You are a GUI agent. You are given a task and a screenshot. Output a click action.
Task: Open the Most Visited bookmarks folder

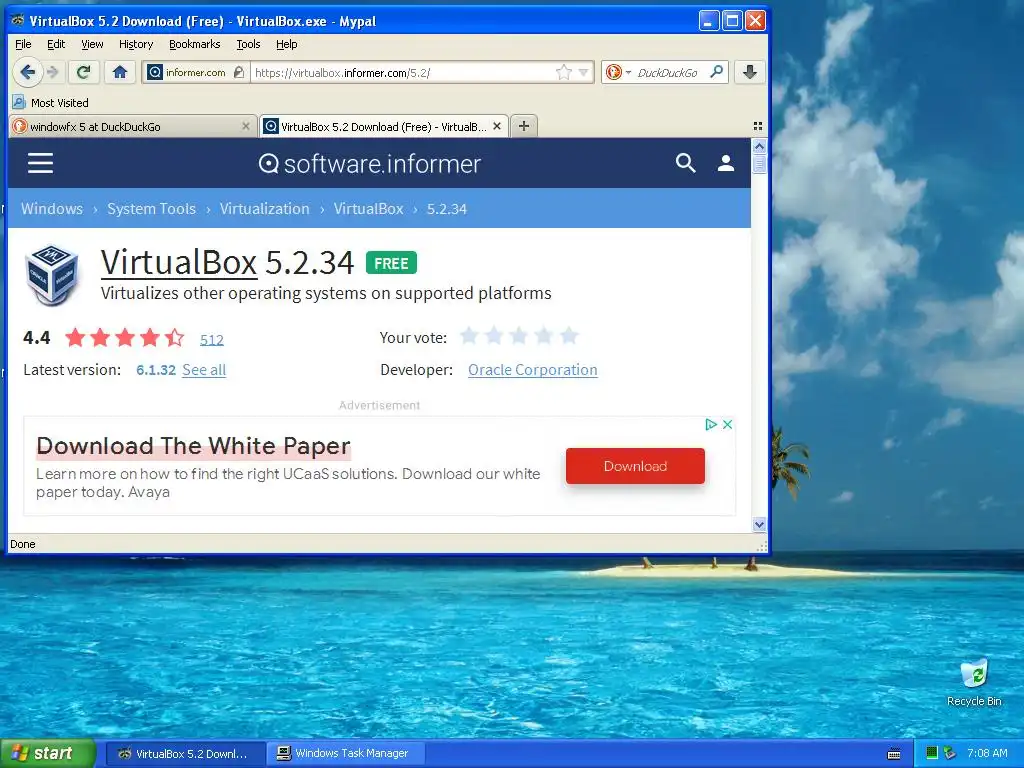50,103
